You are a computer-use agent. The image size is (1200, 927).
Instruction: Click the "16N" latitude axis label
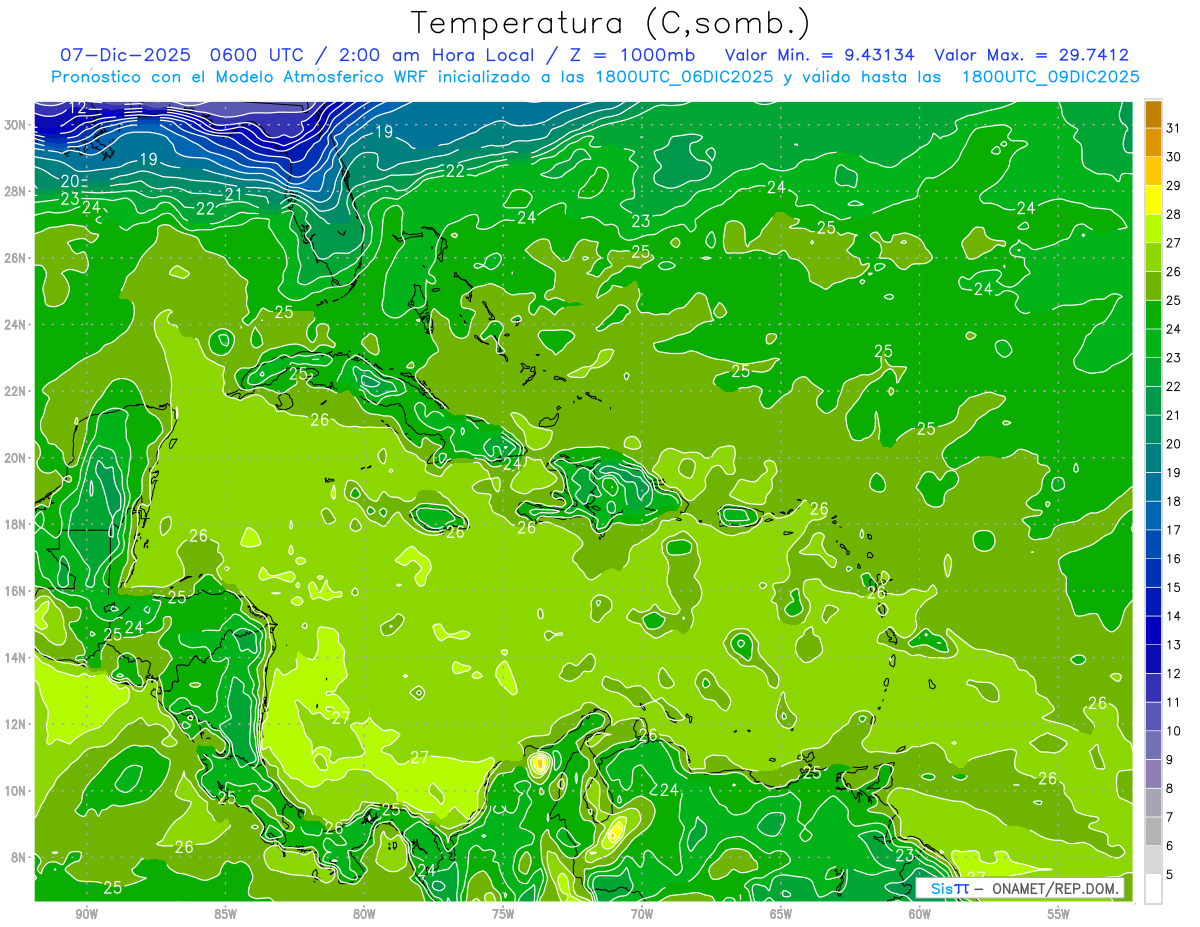coord(16,591)
